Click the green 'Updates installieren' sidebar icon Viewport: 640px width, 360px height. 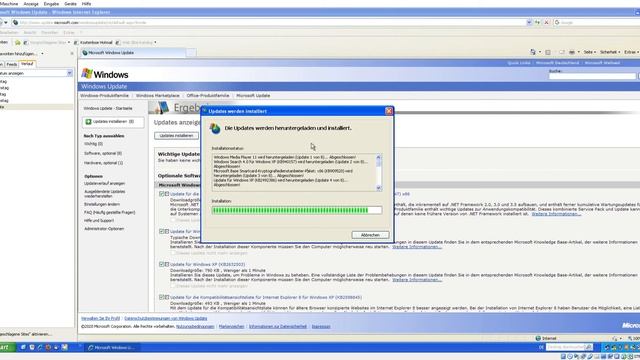point(88,122)
